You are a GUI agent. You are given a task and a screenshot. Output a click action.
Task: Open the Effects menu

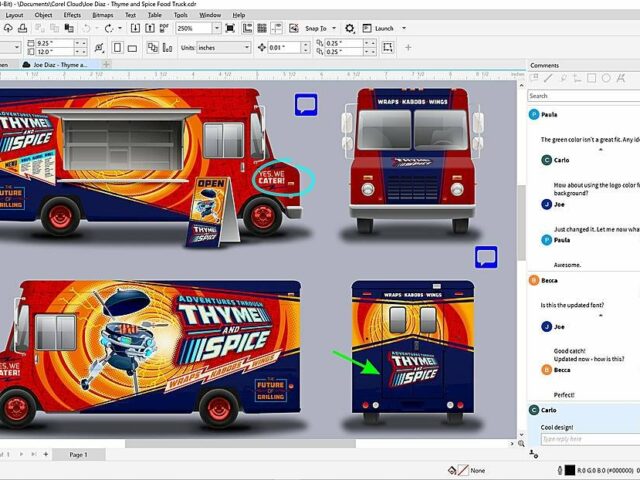(x=72, y=15)
